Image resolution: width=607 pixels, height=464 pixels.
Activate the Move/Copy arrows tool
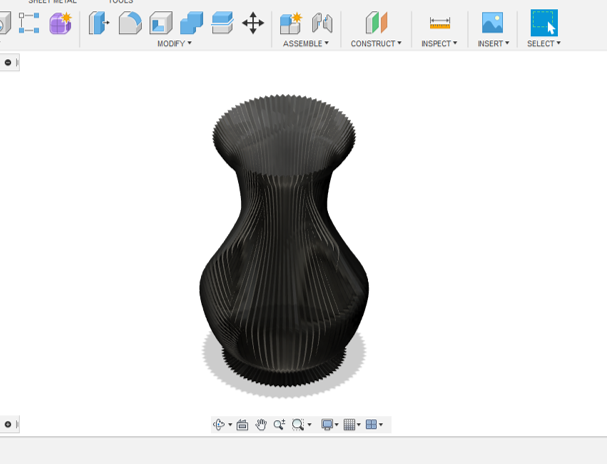tap(253, 23)
